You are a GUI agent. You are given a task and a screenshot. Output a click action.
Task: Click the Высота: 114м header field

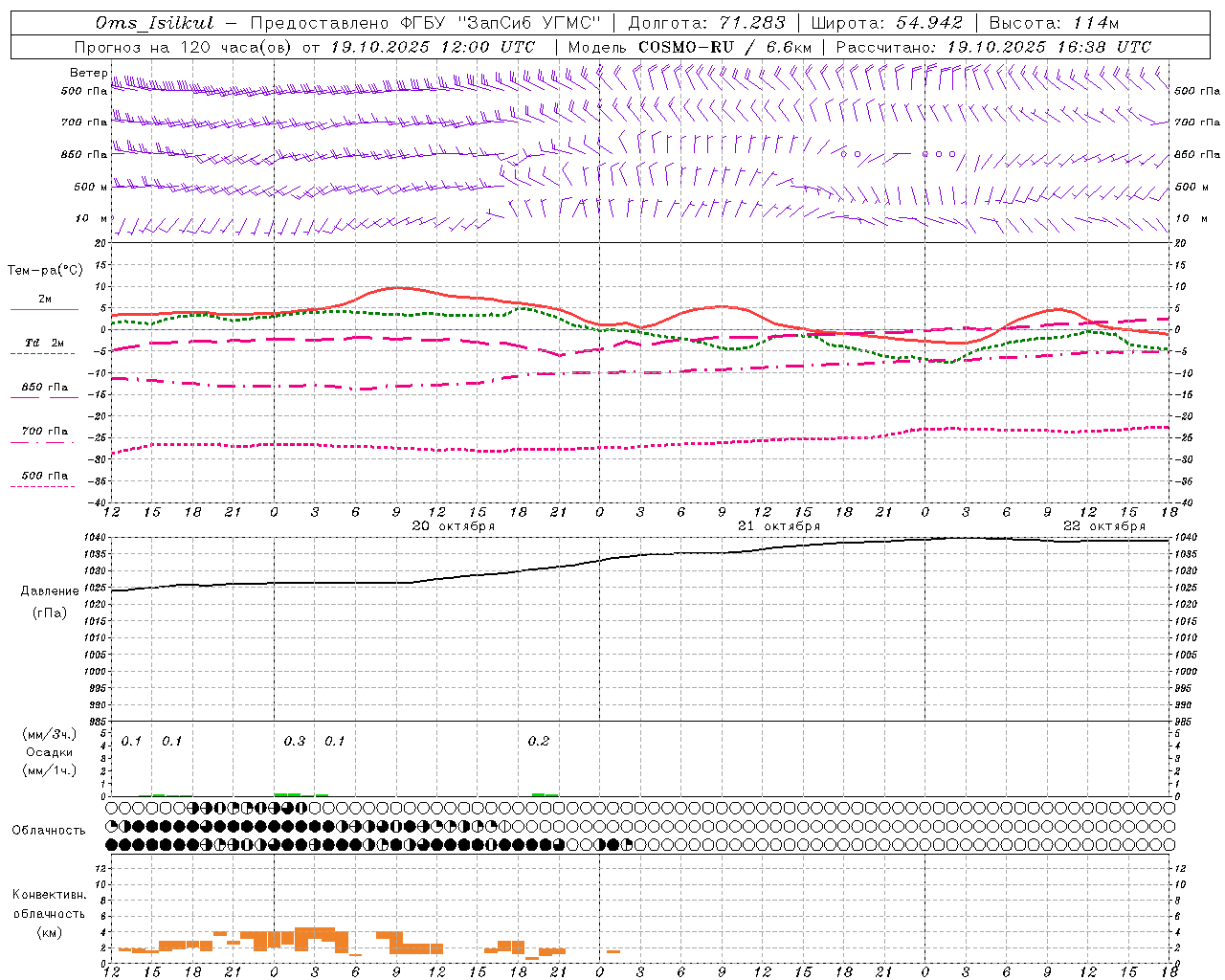(1054, 23)
